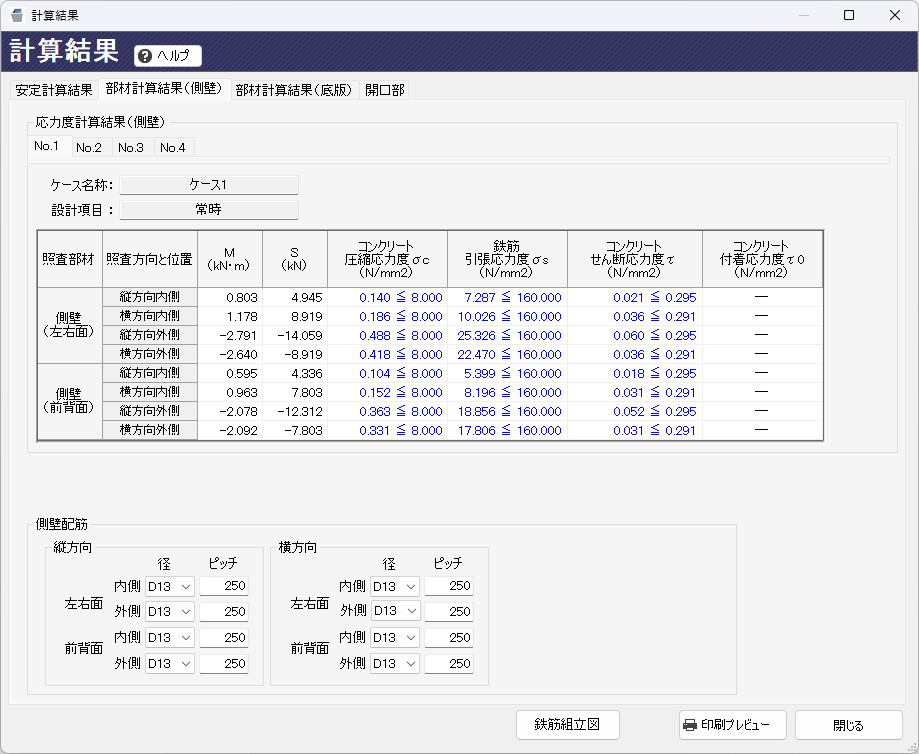Click the コンクリートせん断応力度 τ header

[635, 259]
